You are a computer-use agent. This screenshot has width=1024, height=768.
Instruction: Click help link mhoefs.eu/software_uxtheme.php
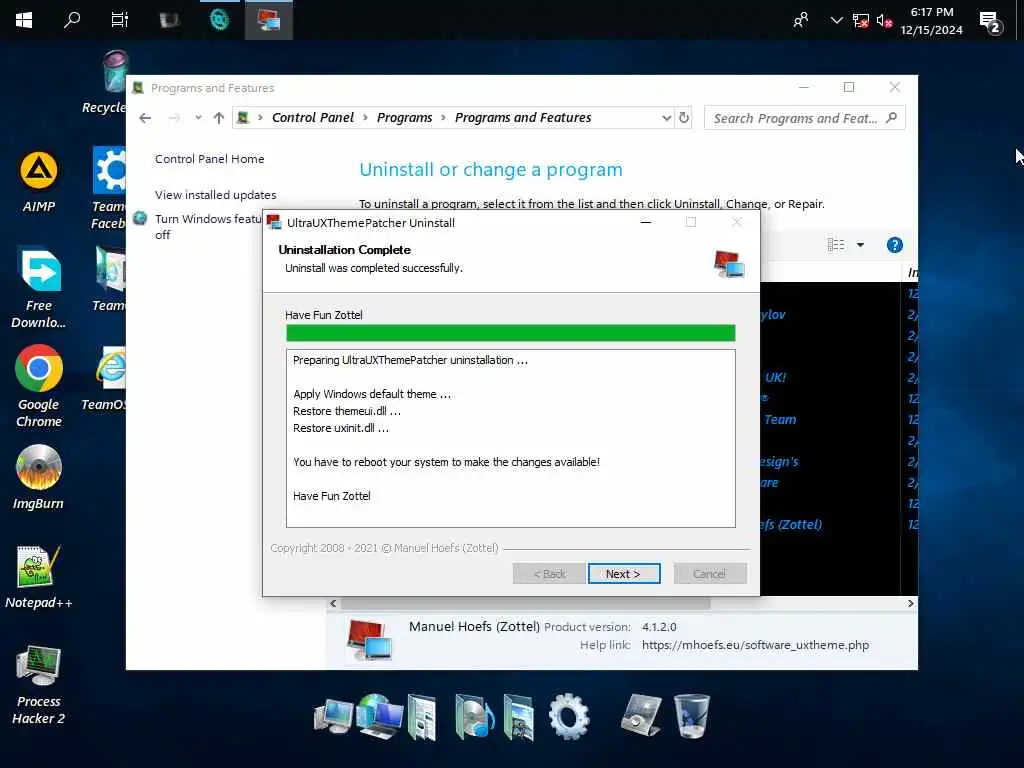(x=755, y=645)
